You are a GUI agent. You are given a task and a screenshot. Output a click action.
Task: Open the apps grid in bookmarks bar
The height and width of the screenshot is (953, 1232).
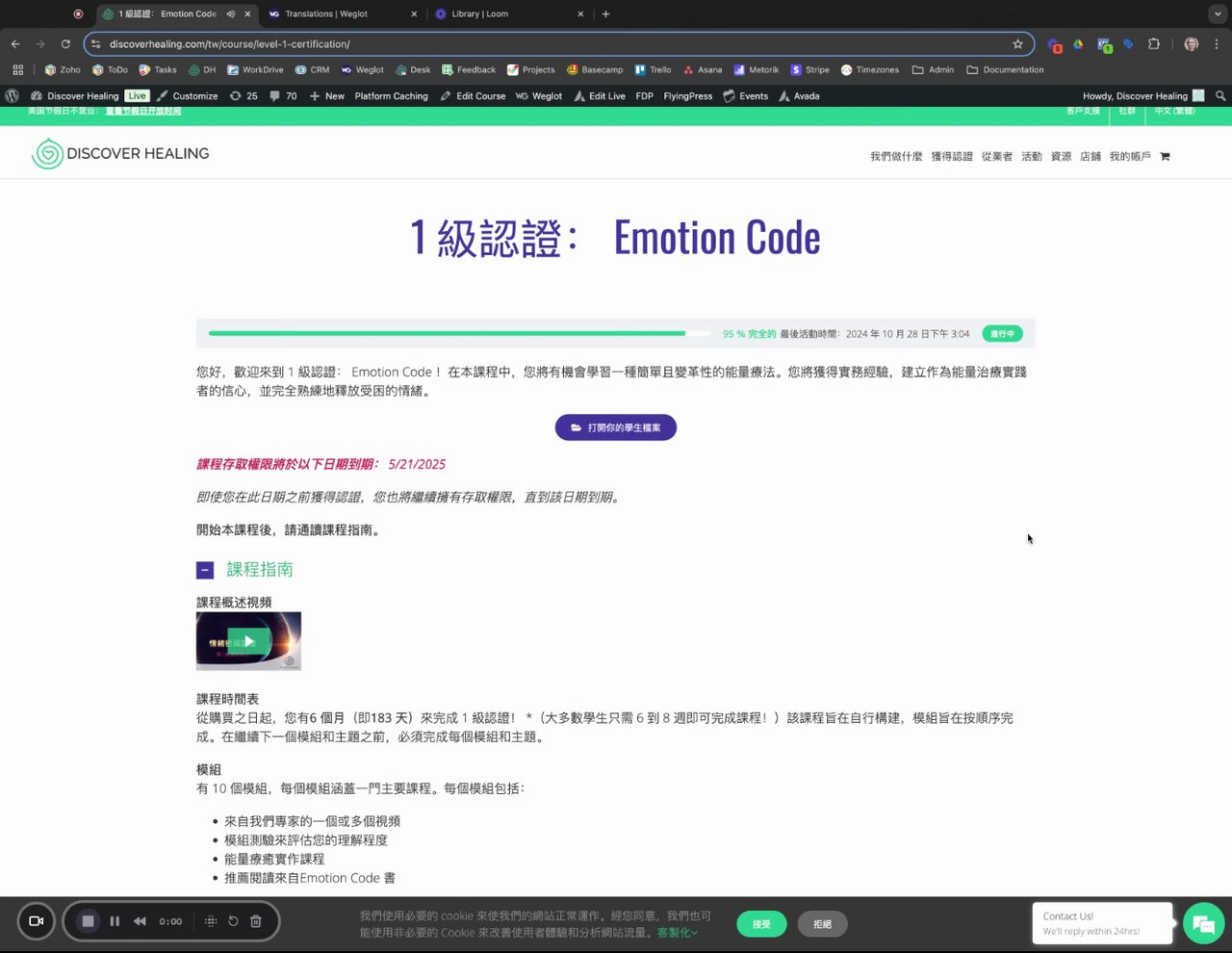(17, 69)
